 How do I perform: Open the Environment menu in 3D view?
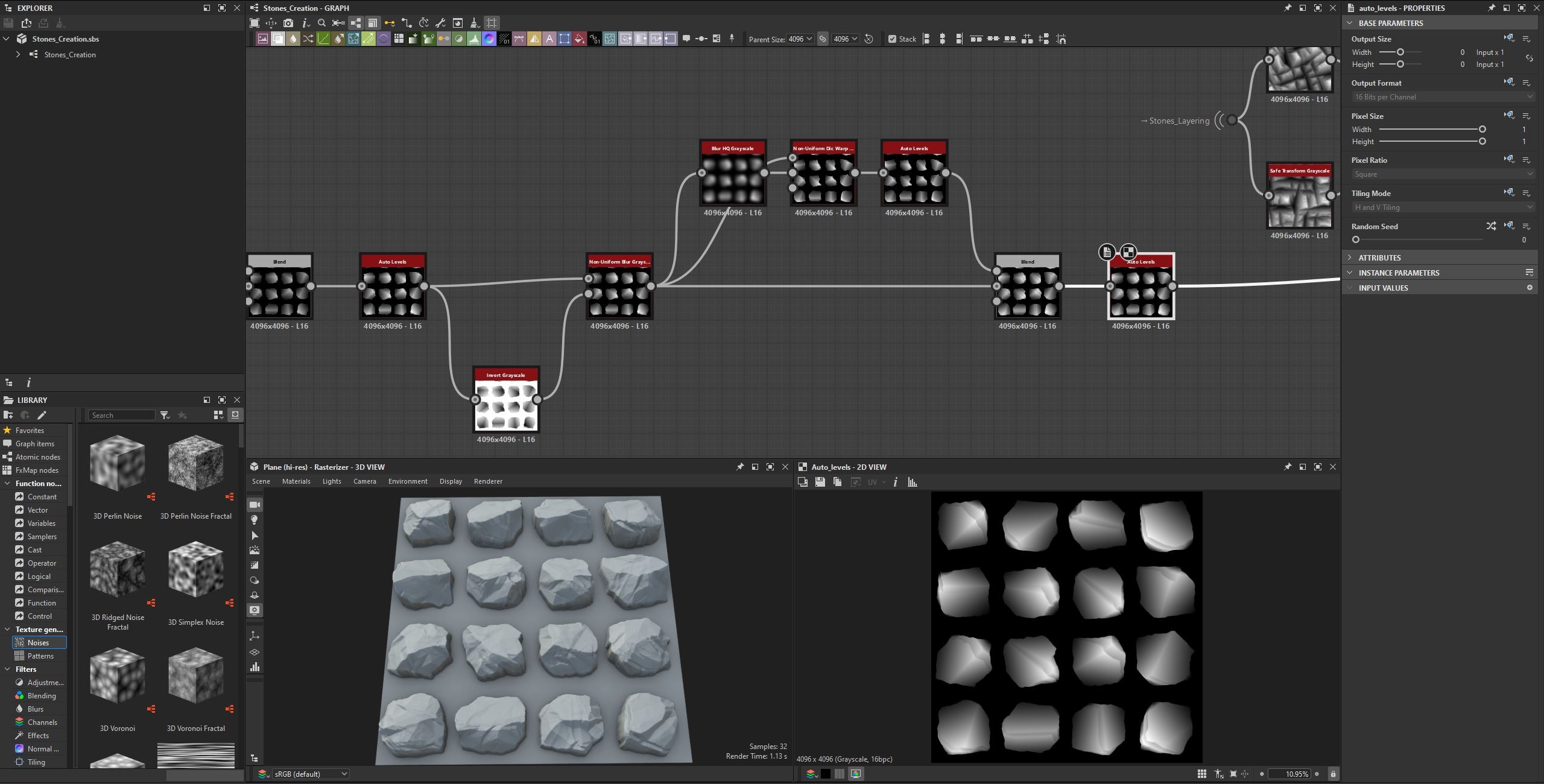(x=408, y=481)
